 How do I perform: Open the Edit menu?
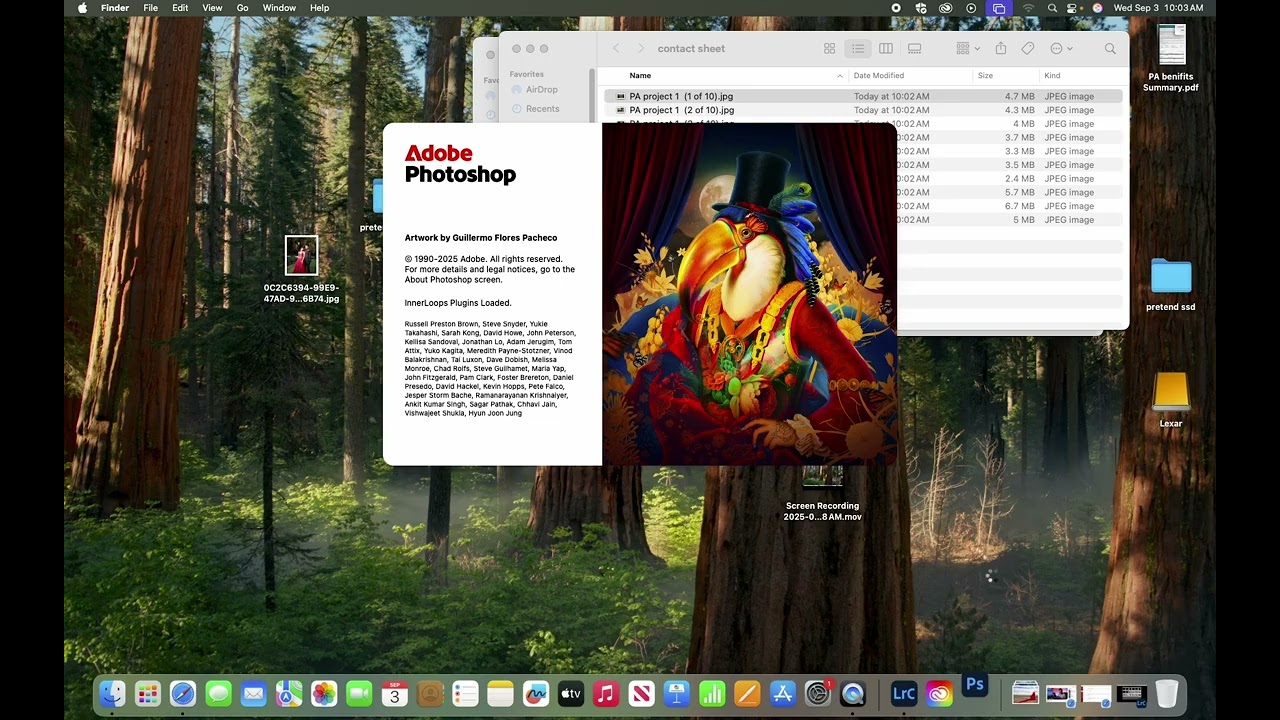click(x=180, y=8)
